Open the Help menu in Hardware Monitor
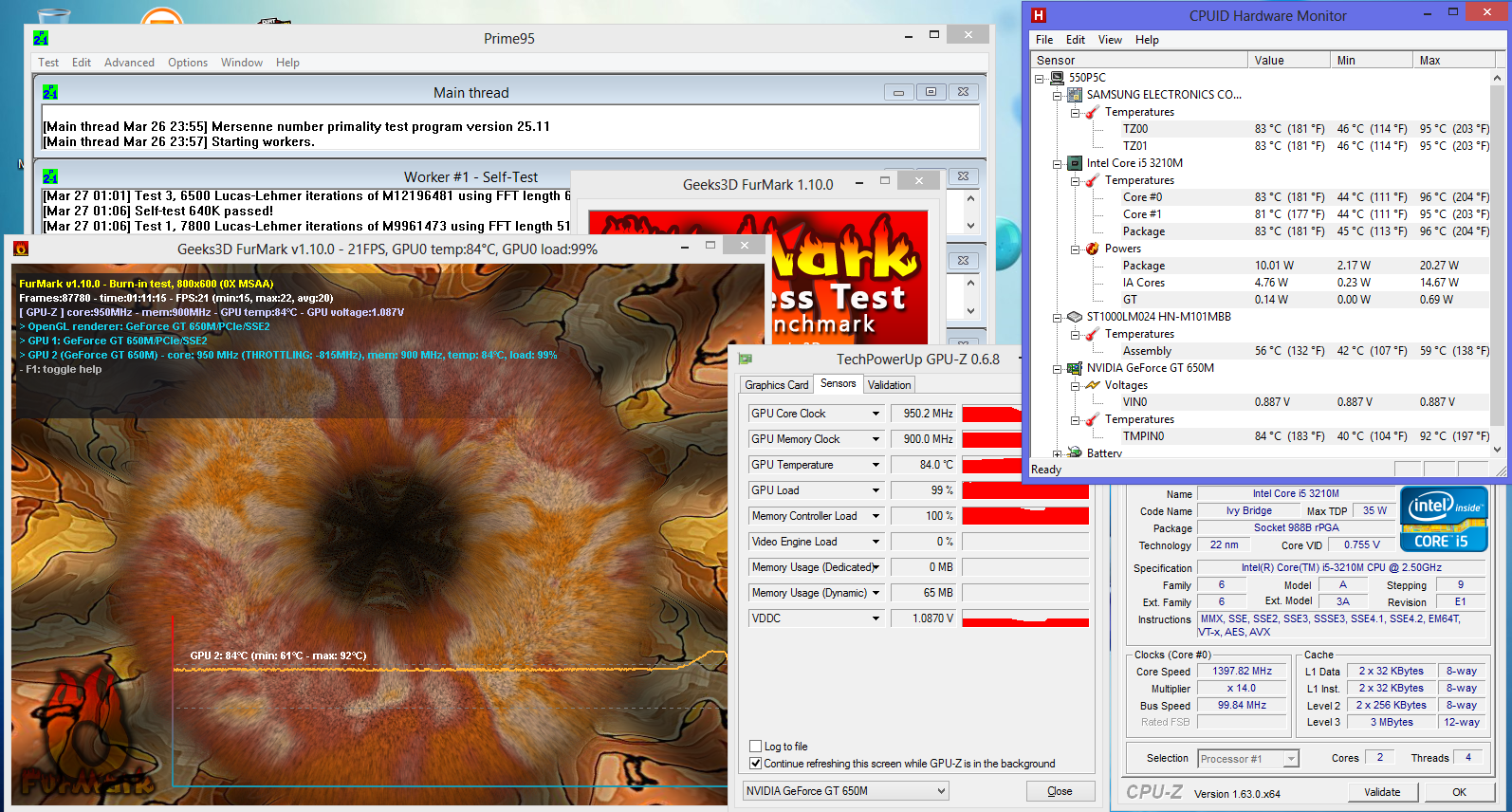Screen dimensions: 1512x812 pyautogui.click(x=1147, y=40)
